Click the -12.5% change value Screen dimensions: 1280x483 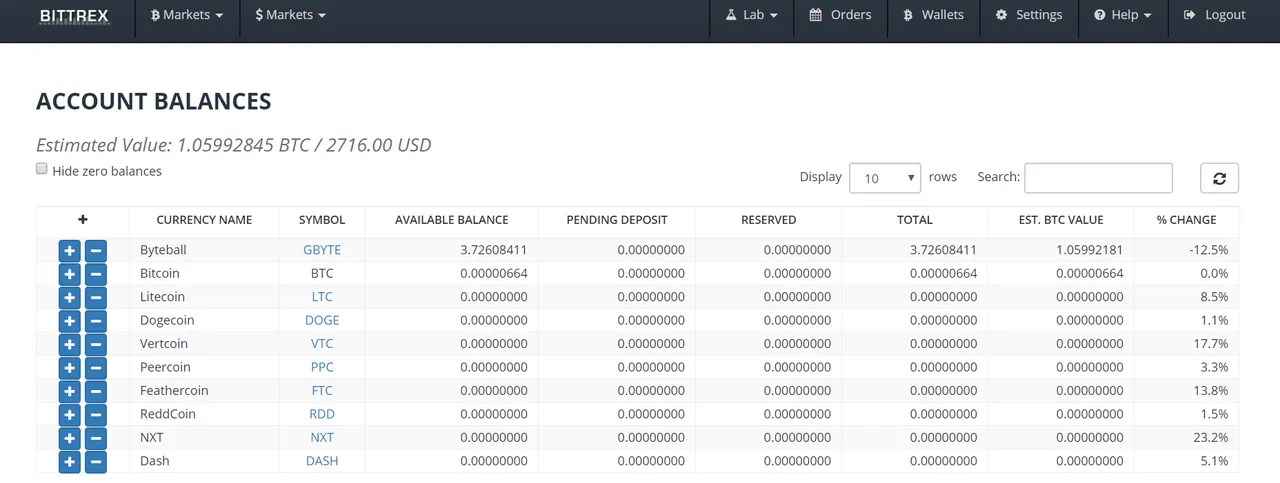[x=1208, y=250]
